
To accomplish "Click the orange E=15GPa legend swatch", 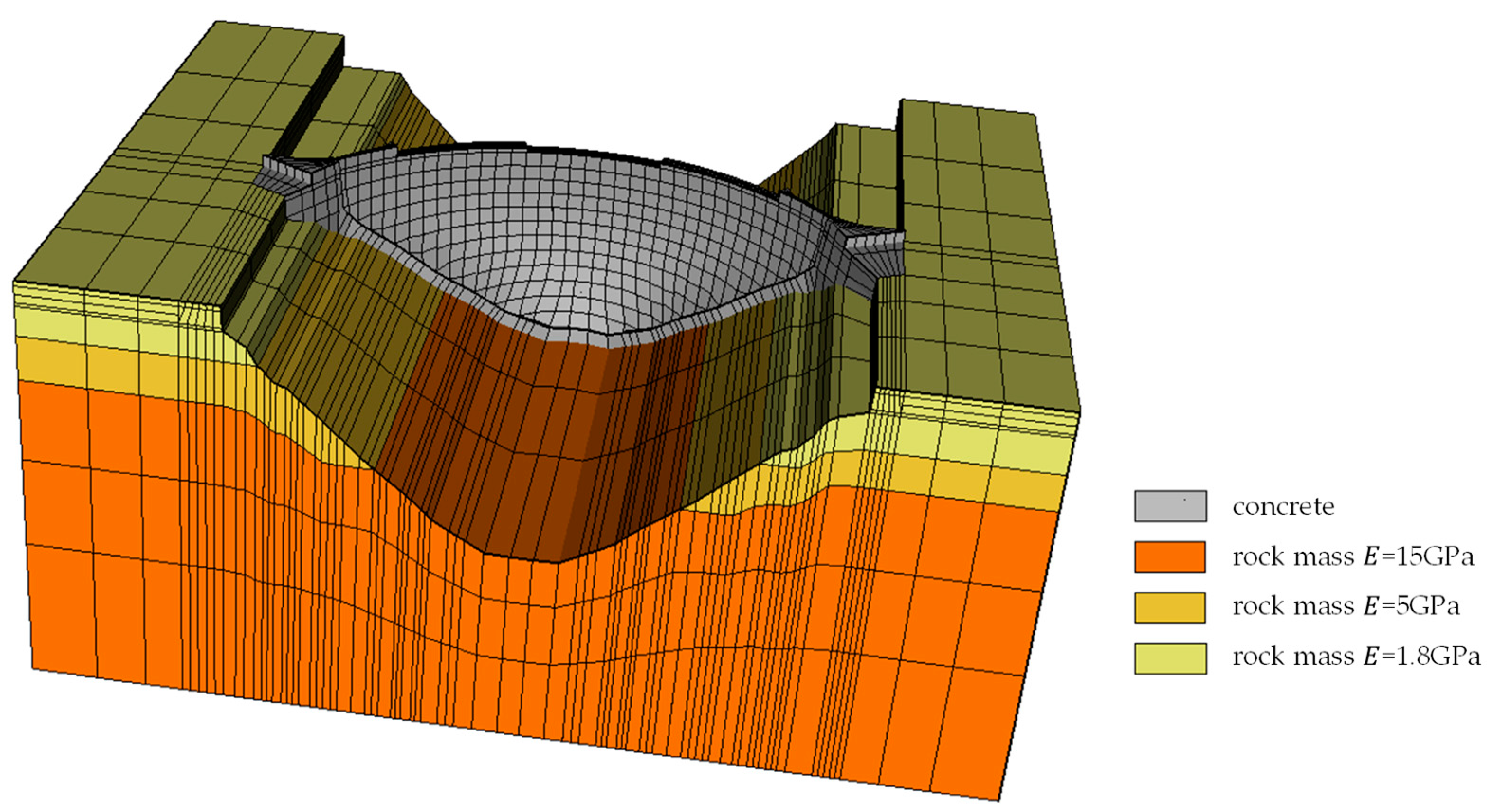I will point(1170,557).
